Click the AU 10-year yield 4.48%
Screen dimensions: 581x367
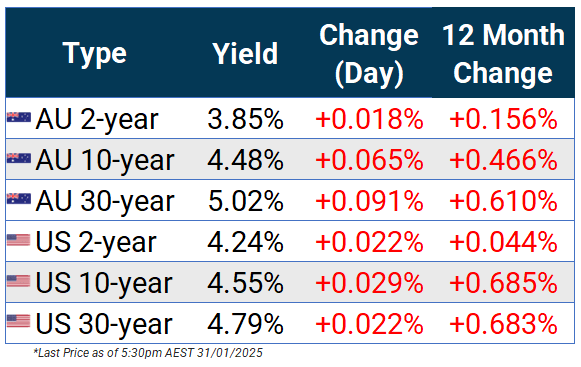click(x=245, y=160)
